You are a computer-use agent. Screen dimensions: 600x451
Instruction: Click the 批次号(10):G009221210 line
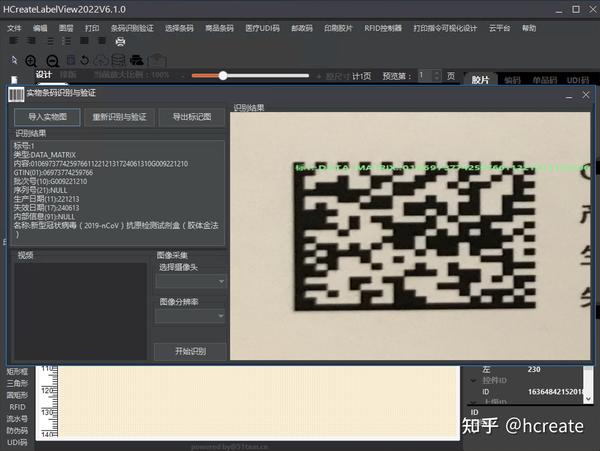[51, 181]
